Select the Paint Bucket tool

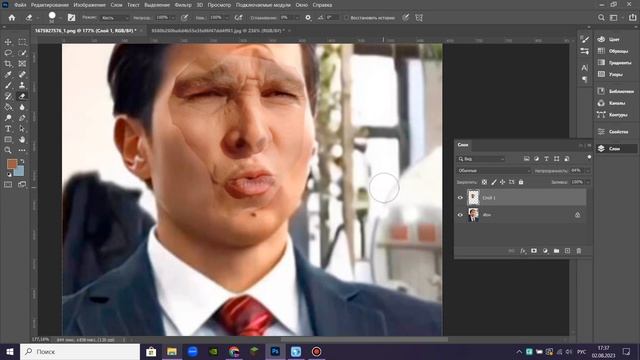(x=8, y=107)
